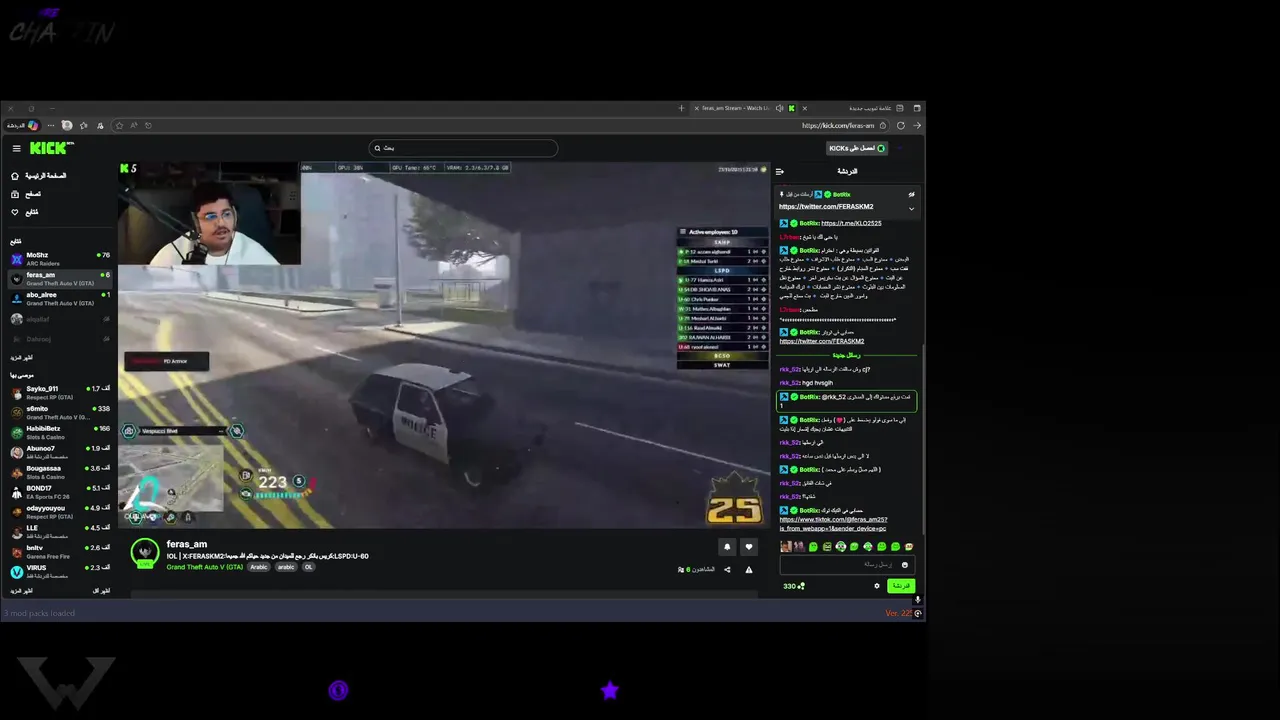Click the feras_am streamer name heading
Image resolution: width=1280 pixels, height=720 pixels.
click(187, 544)
